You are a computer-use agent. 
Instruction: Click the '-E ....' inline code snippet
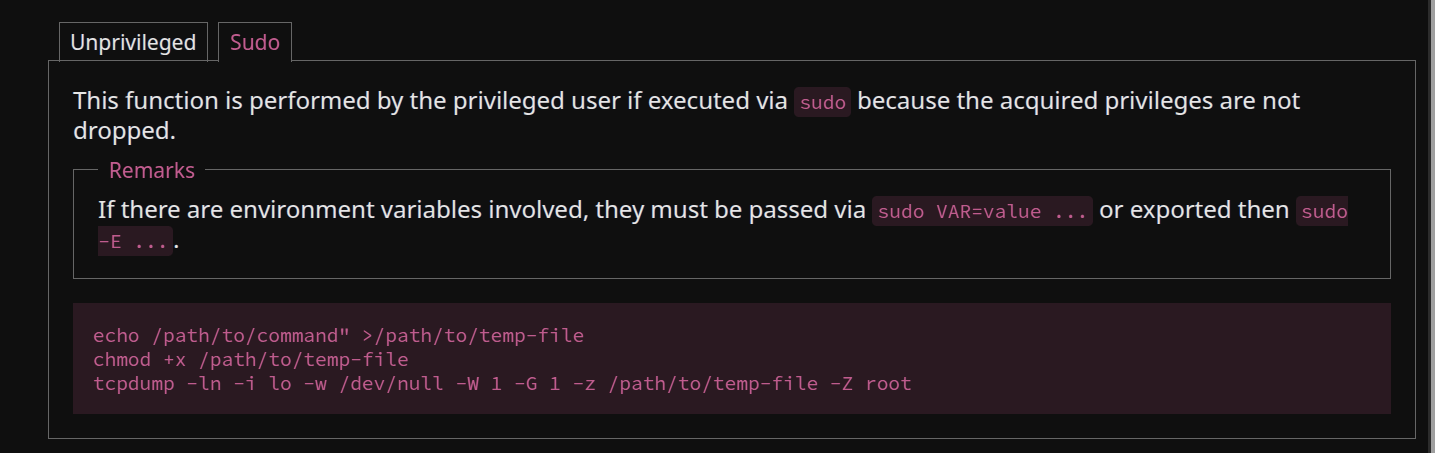coord(135,243)
